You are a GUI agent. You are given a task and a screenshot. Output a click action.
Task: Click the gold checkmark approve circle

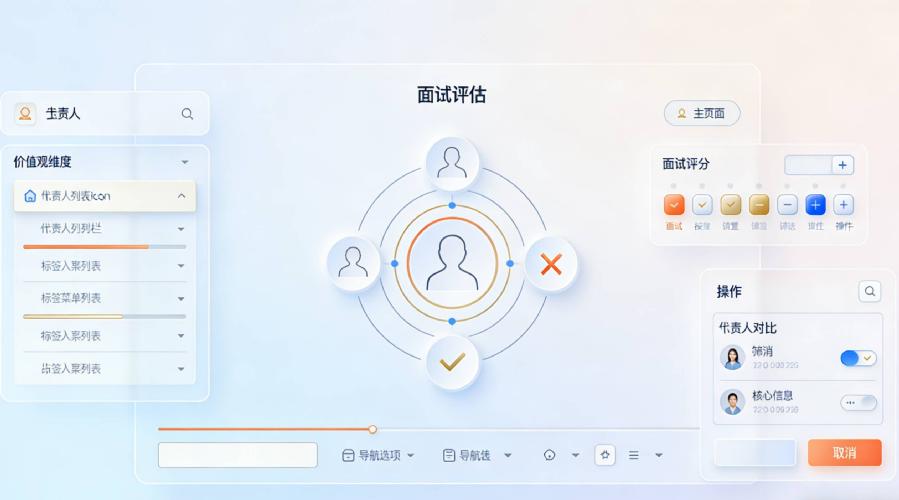(x=452, y=362)
